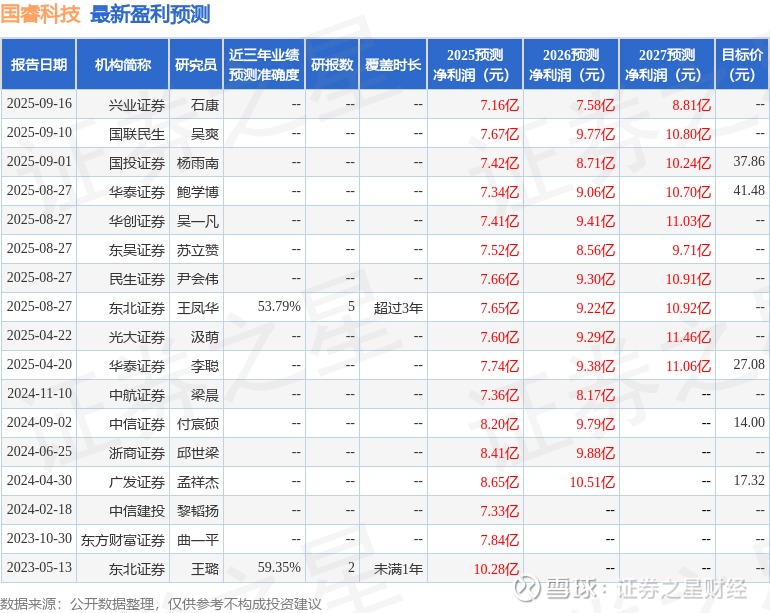Click target price 41.48

pyautogui.click(x=749, y=191)
